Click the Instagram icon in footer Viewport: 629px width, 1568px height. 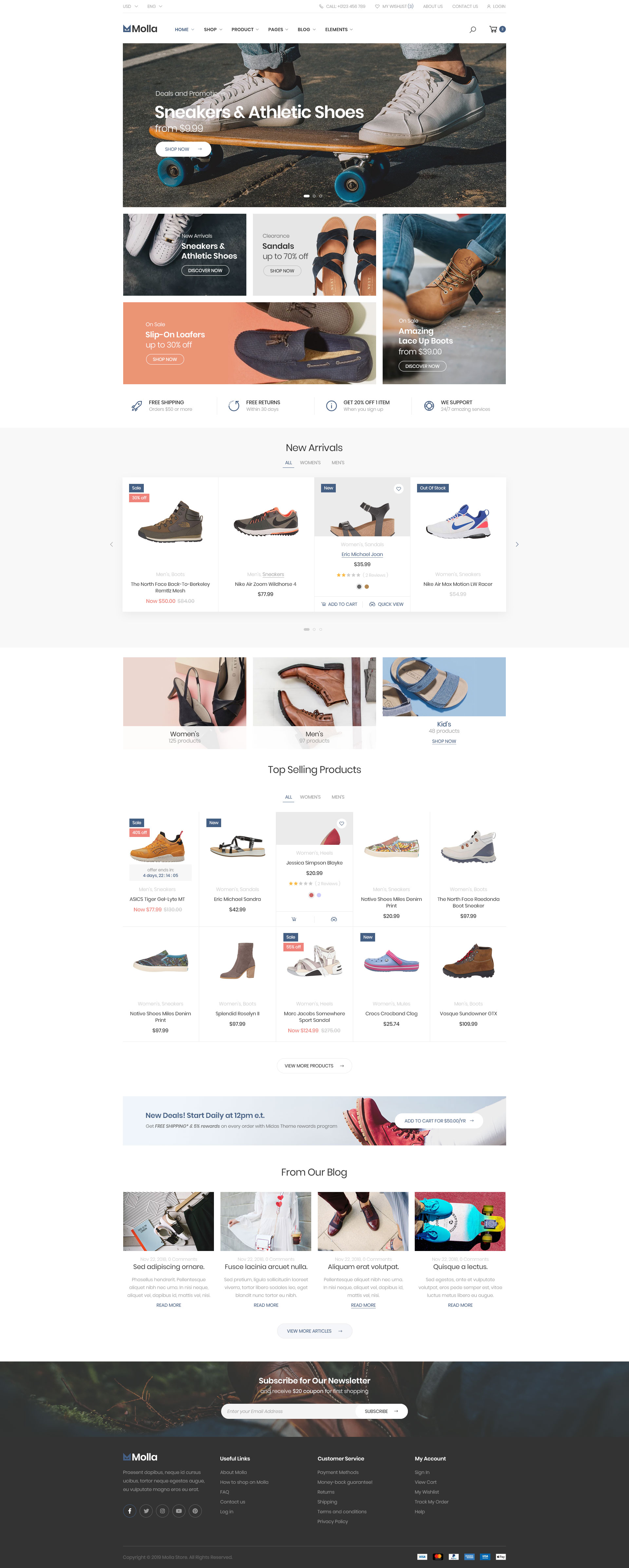(x=162, y=1511)
